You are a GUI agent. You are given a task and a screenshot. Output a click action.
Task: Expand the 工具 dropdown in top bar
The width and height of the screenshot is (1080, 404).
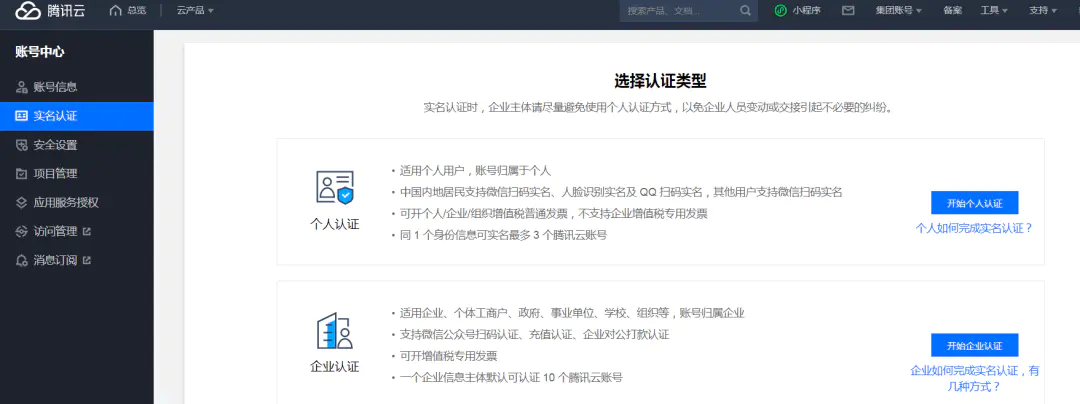coord(994,10)
